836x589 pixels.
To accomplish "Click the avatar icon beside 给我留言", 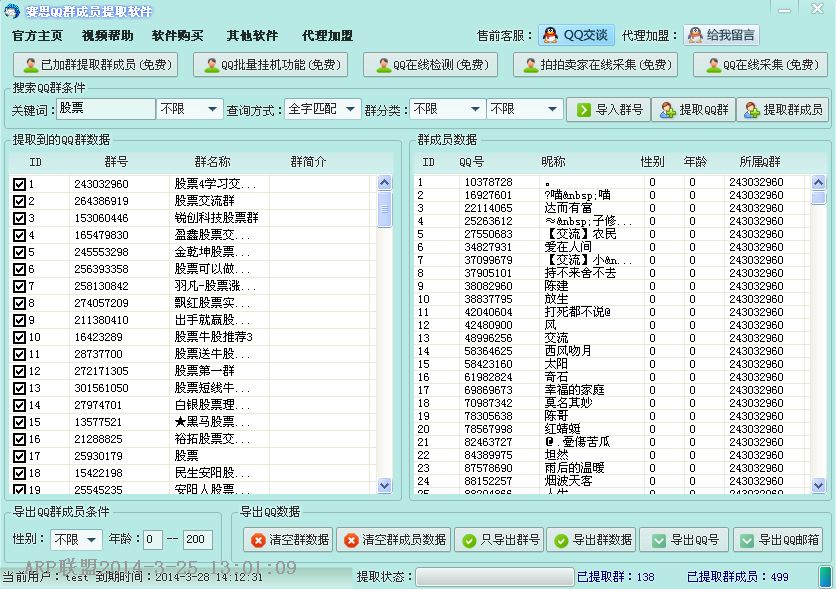I will [x=695, y=35].
